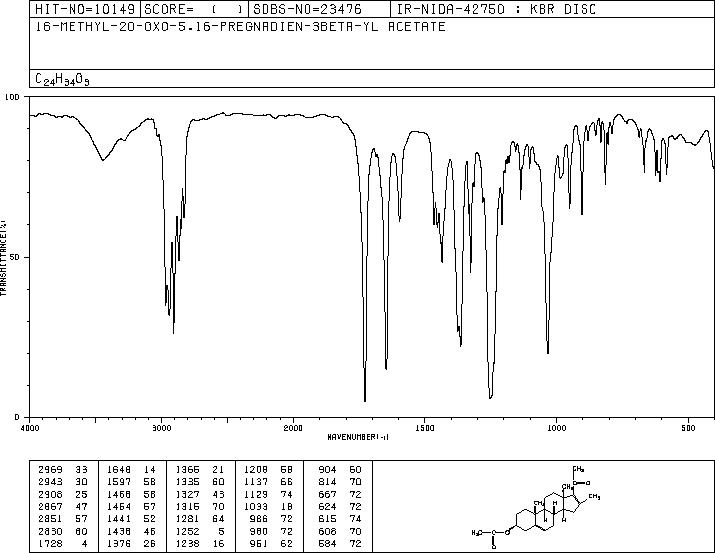Click the molecular formula C24H34O3
Viewport: 715px width, 553px height.
pyautogui.click(x=62, y=79)
